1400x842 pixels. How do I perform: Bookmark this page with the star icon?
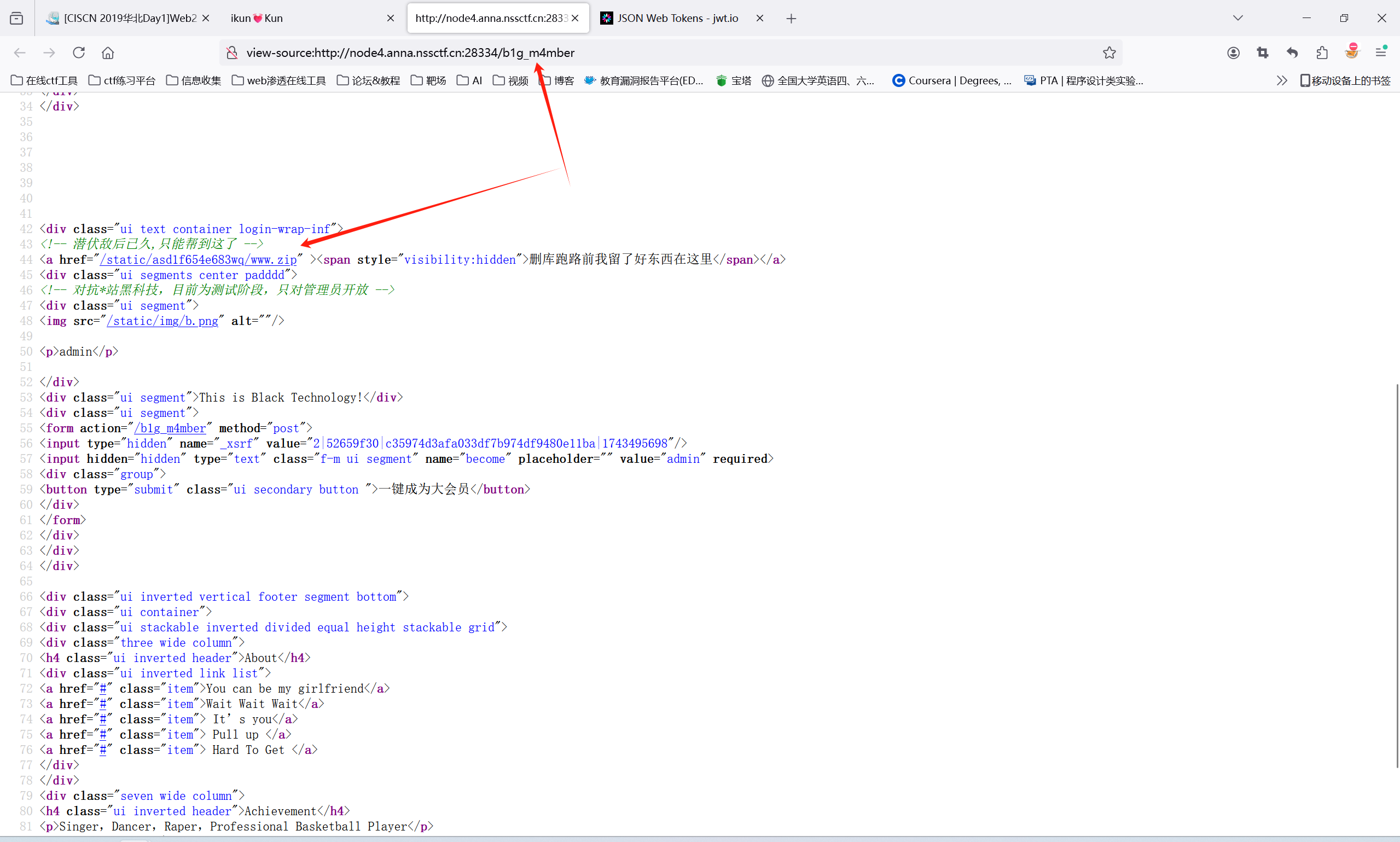point(1109,53)
